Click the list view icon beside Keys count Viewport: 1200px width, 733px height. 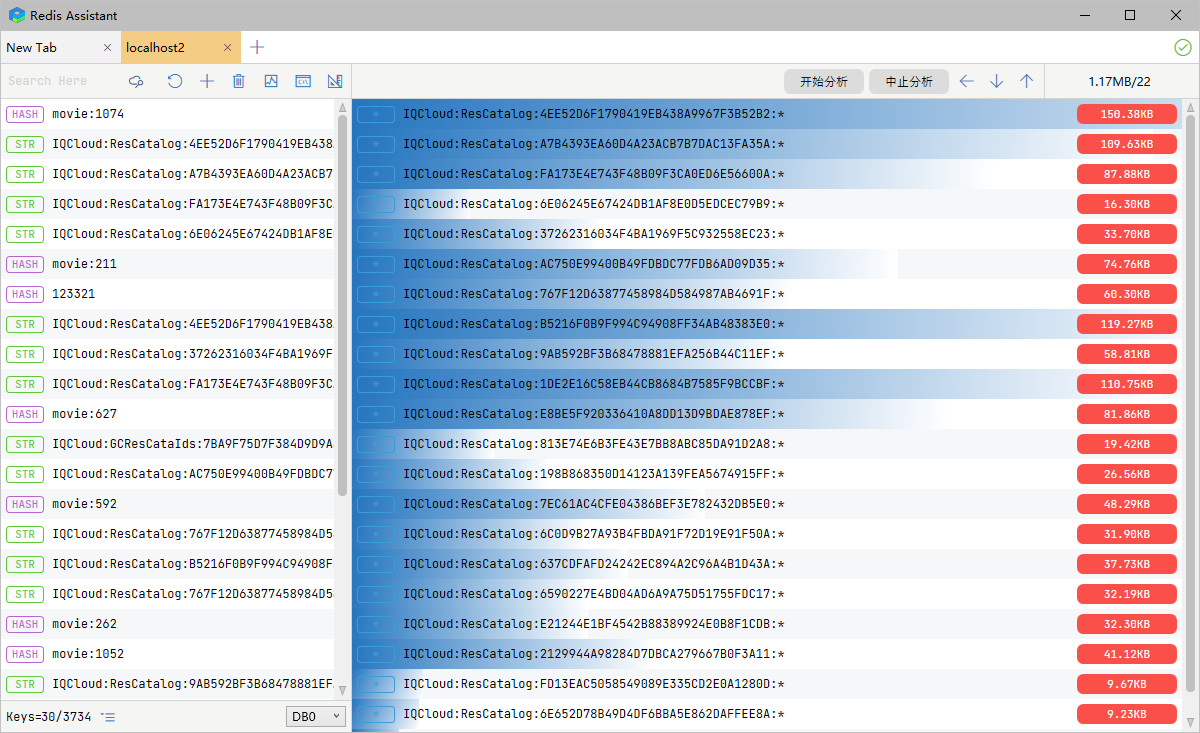coord(108,717)
